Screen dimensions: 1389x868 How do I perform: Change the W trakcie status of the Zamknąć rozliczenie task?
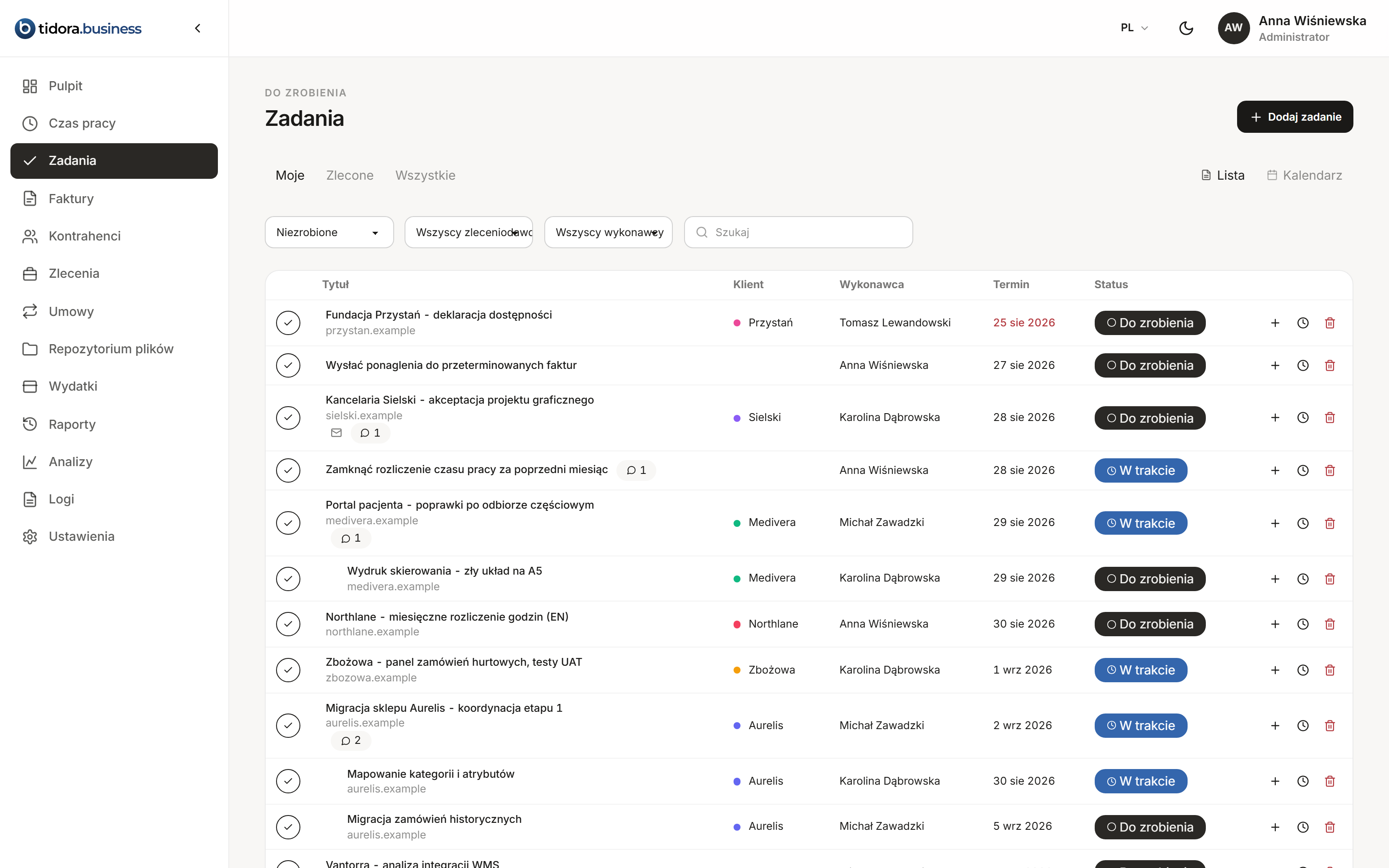1140,470
